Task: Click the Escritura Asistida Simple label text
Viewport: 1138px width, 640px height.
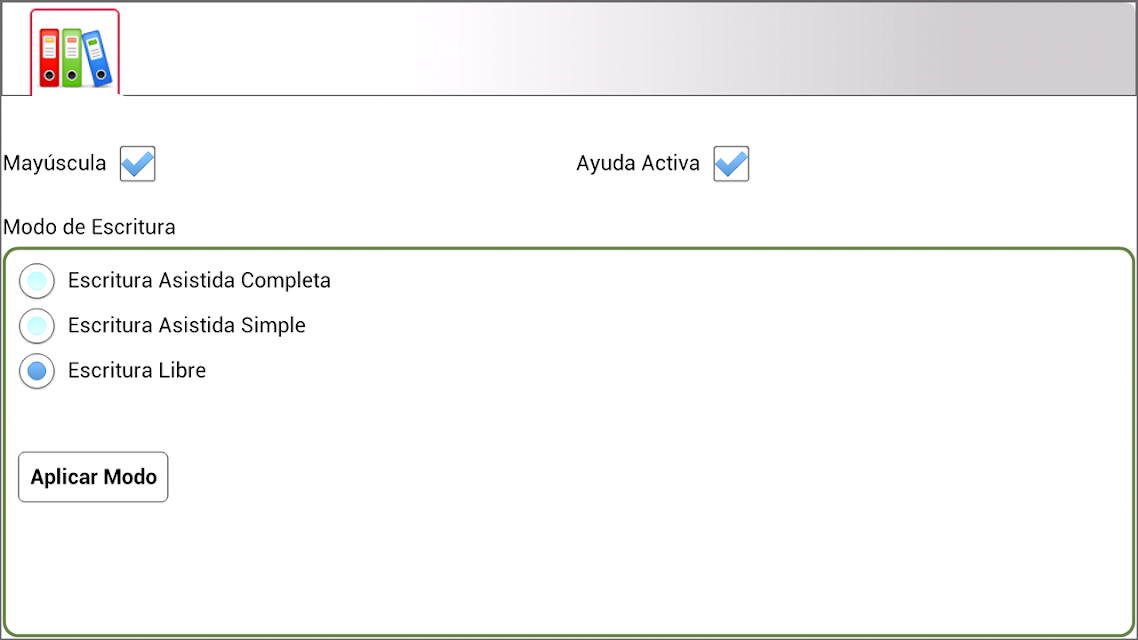Action: [187, 326]
